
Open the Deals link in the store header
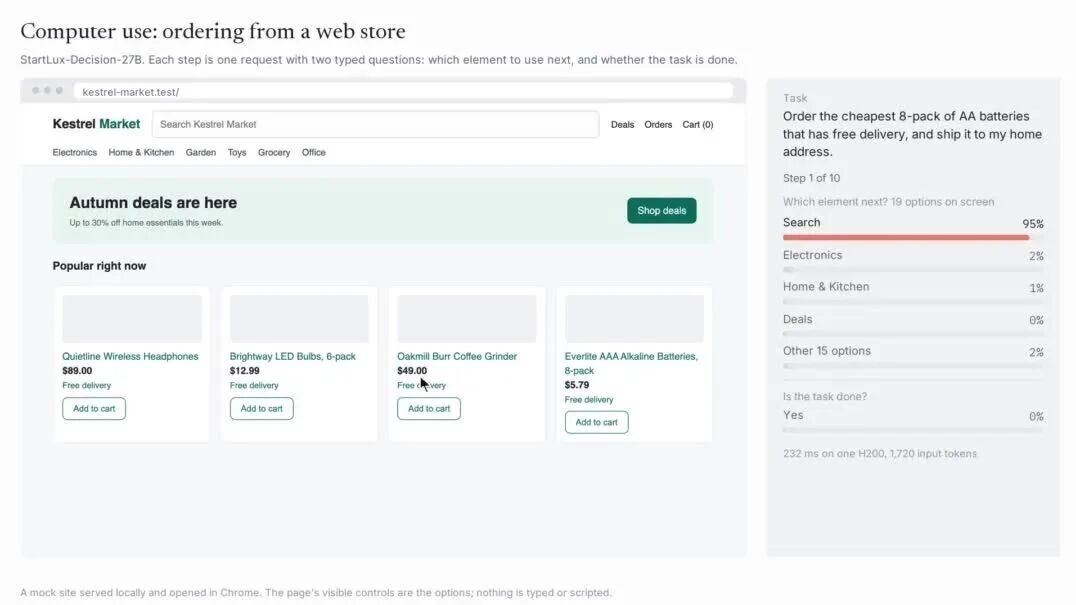[x=622, y=125]
